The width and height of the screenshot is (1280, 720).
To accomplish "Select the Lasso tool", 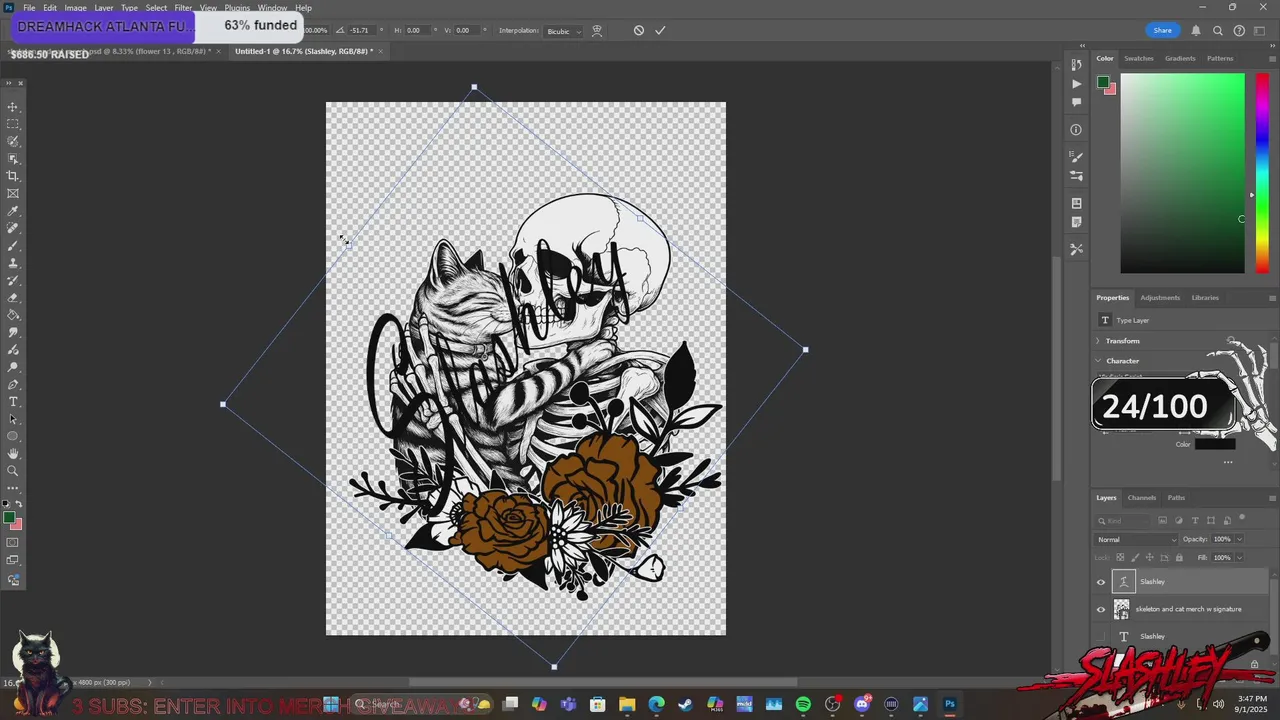I will [13, 141].
